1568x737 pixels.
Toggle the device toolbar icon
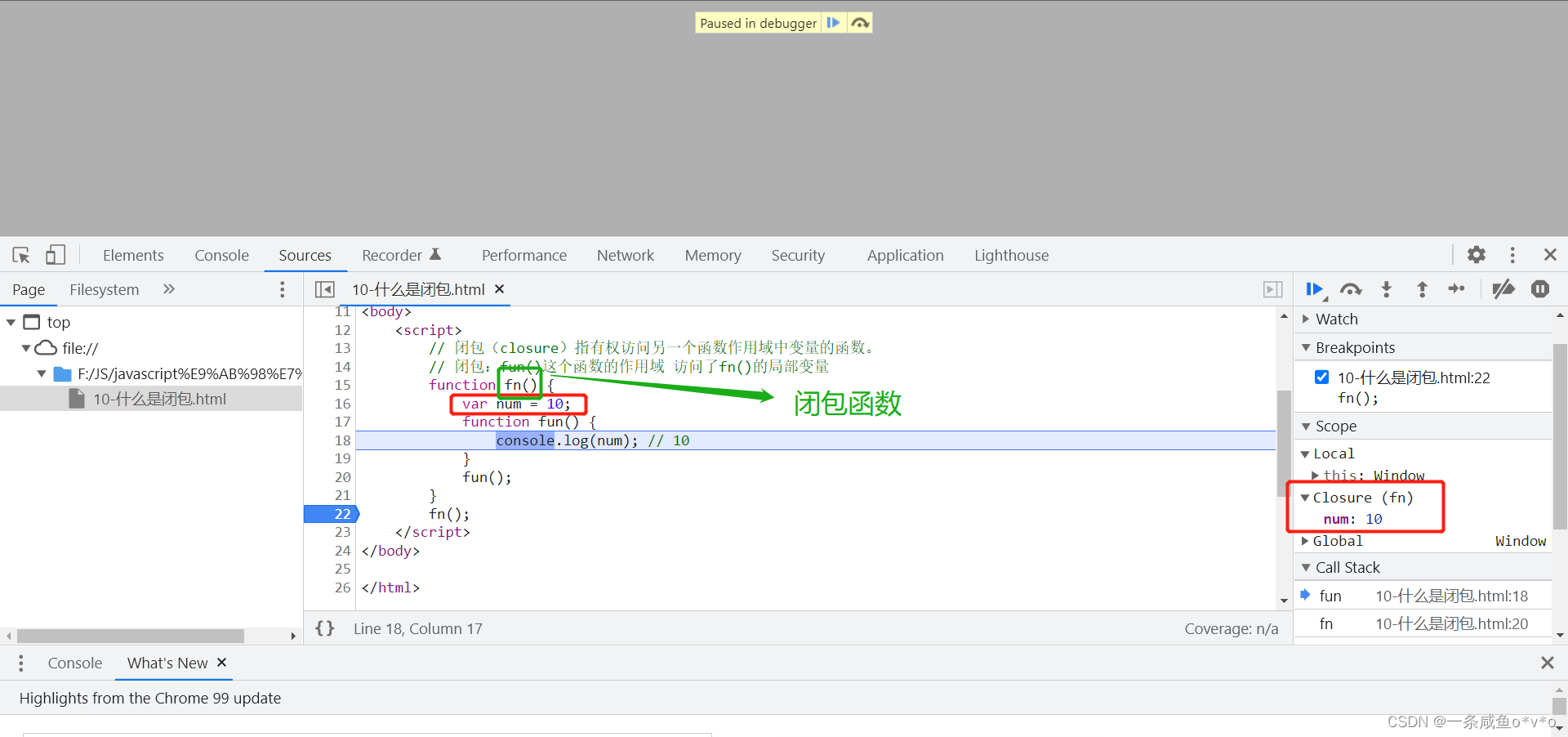pyautogui.click(x=55, y=255)
